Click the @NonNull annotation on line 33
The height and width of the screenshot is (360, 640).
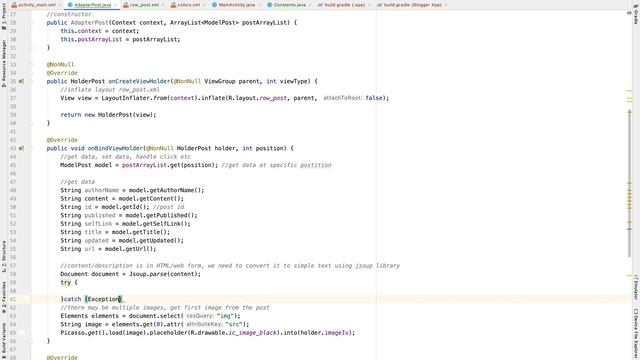pyautogui.click(x=60, y=64)
